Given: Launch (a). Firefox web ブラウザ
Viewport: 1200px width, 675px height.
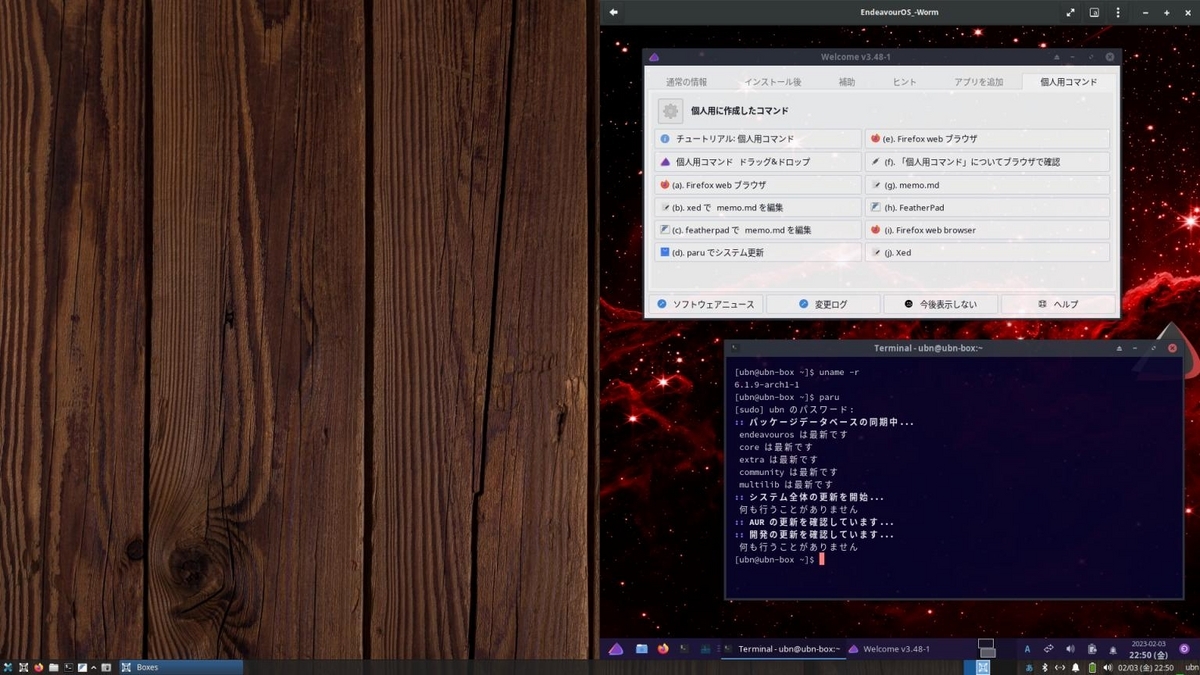Looking at the screenshot, I should (758, 185).
